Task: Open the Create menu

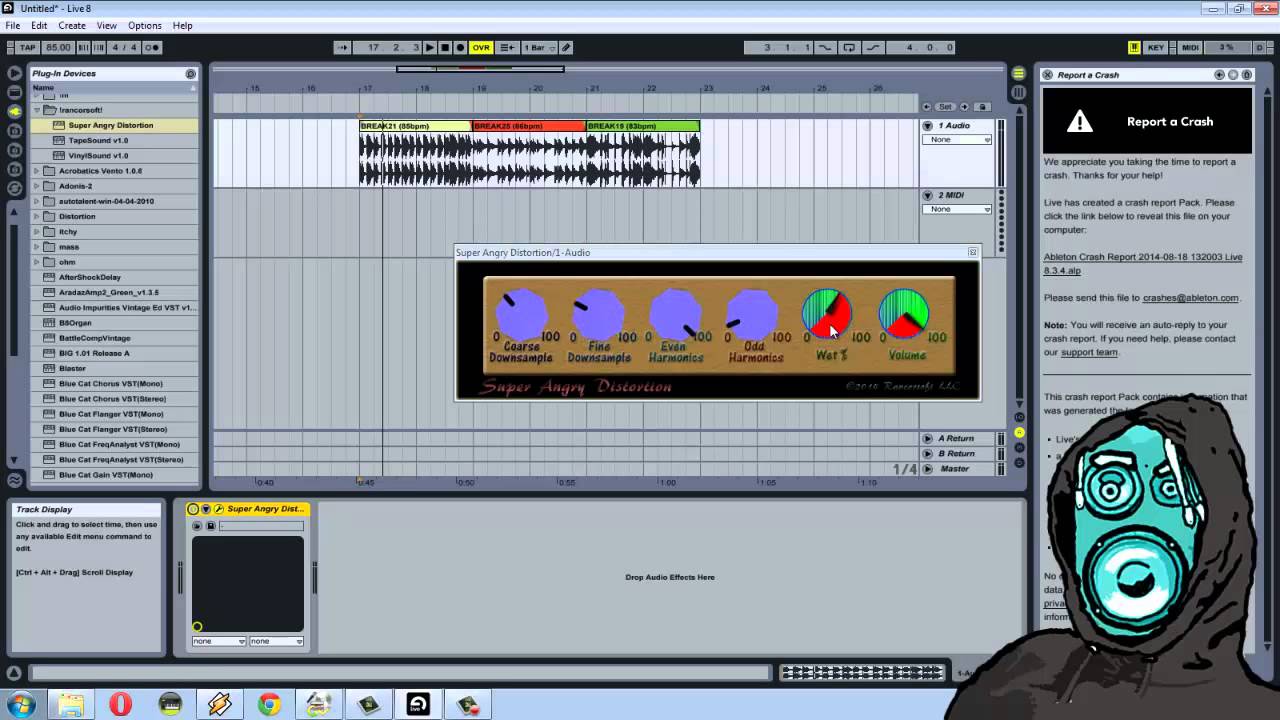Action: tap(72, 25)
